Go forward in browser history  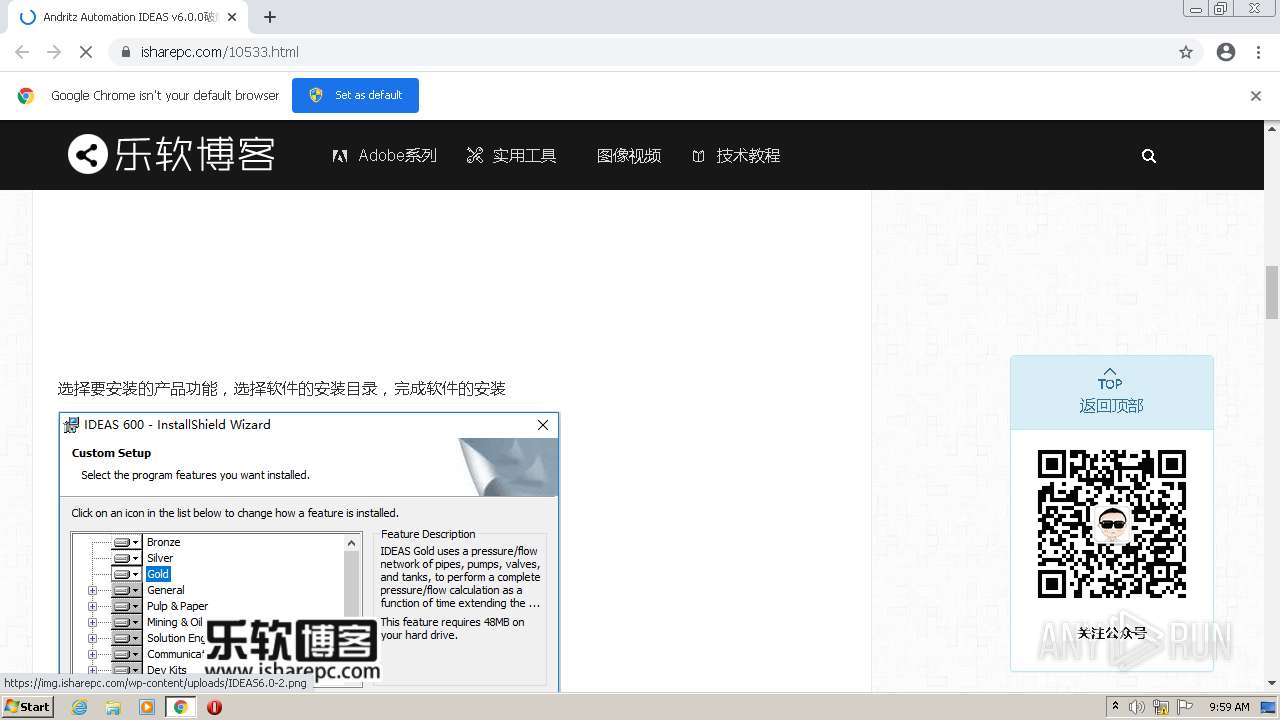pyautogui.click(x=54, y=52)
